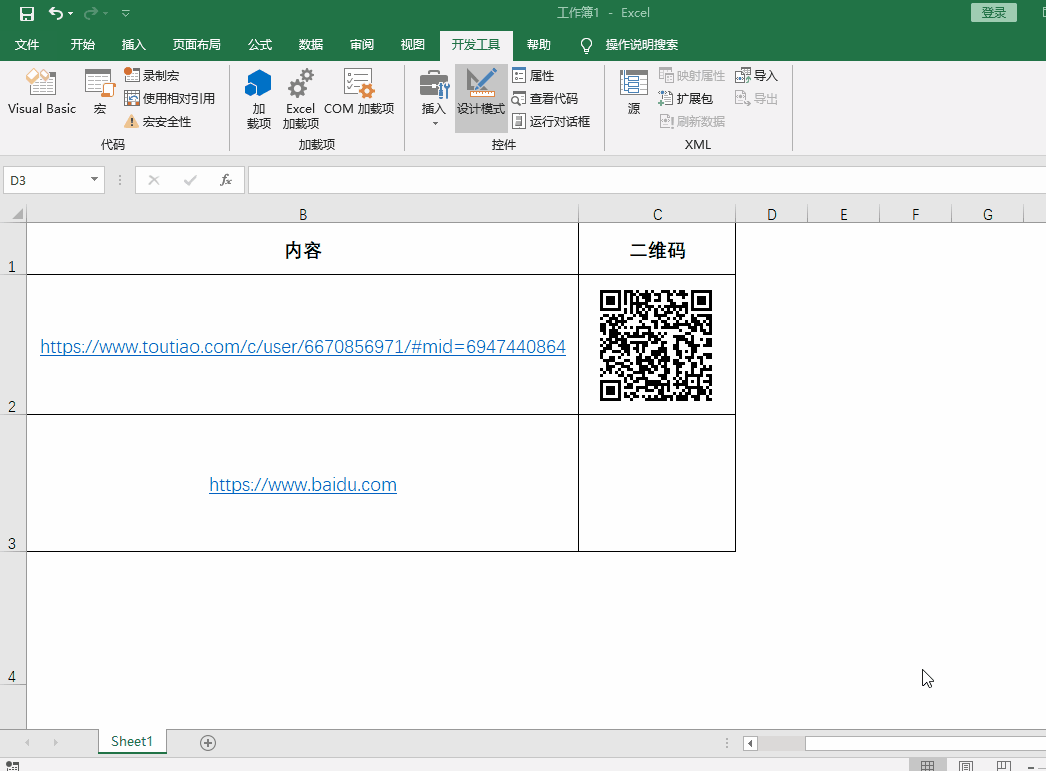
Task: Open control Properties (属性)
Action: pyautogui.click(x=533, y=75)
